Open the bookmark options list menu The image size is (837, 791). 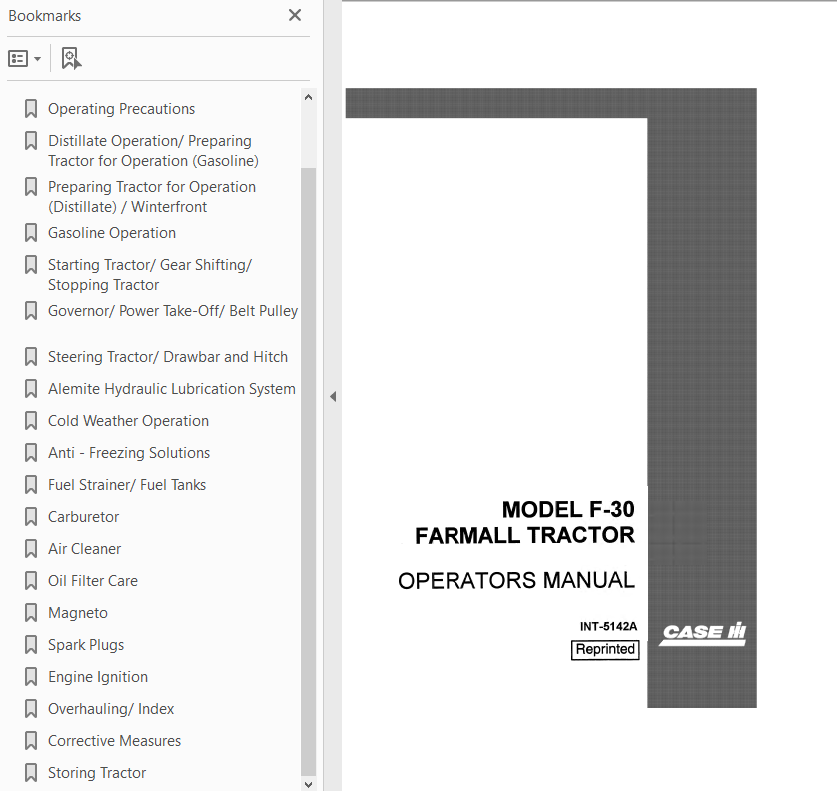point(24,58)
